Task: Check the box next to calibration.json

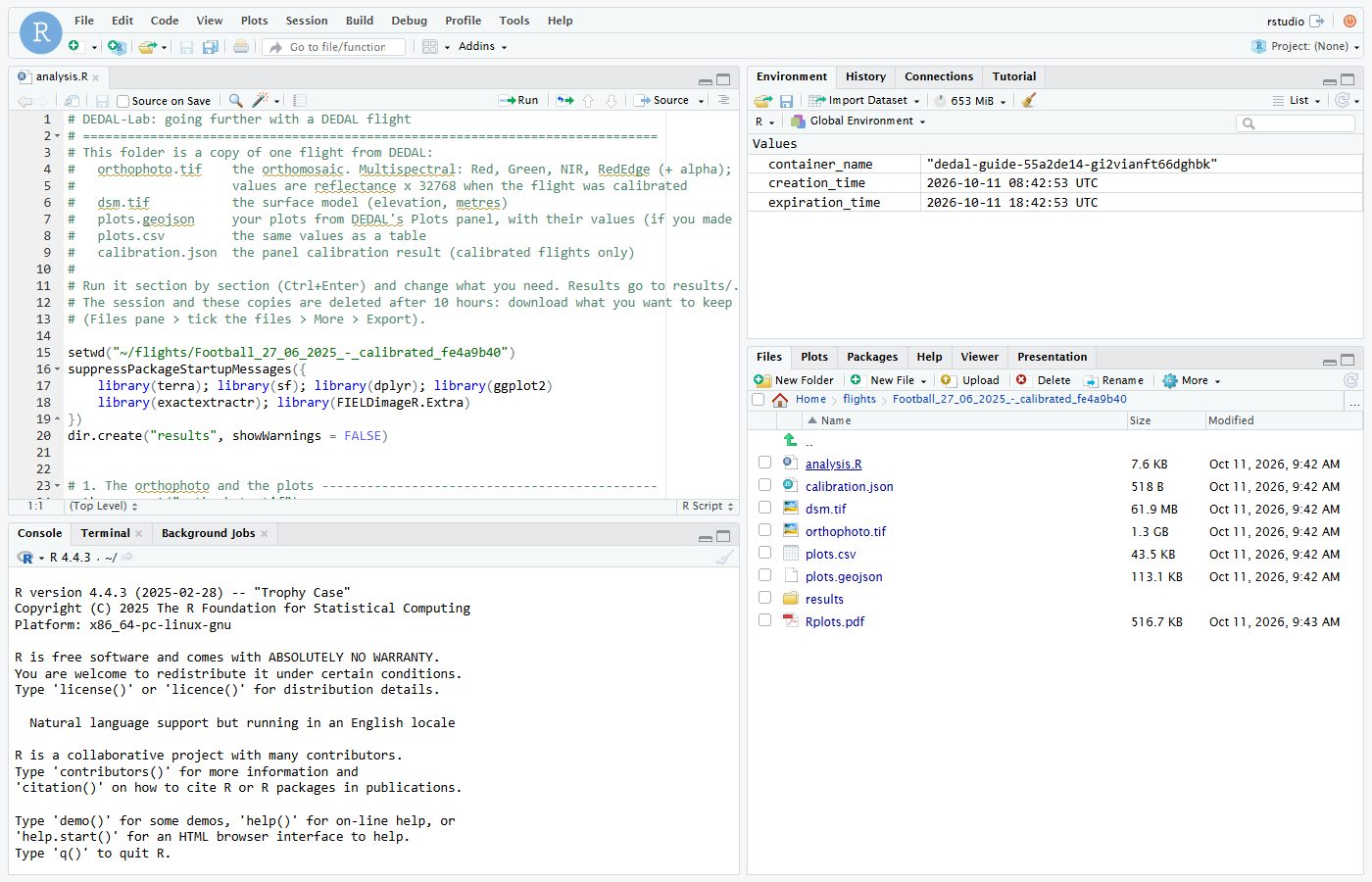Action: pos(764,485)
